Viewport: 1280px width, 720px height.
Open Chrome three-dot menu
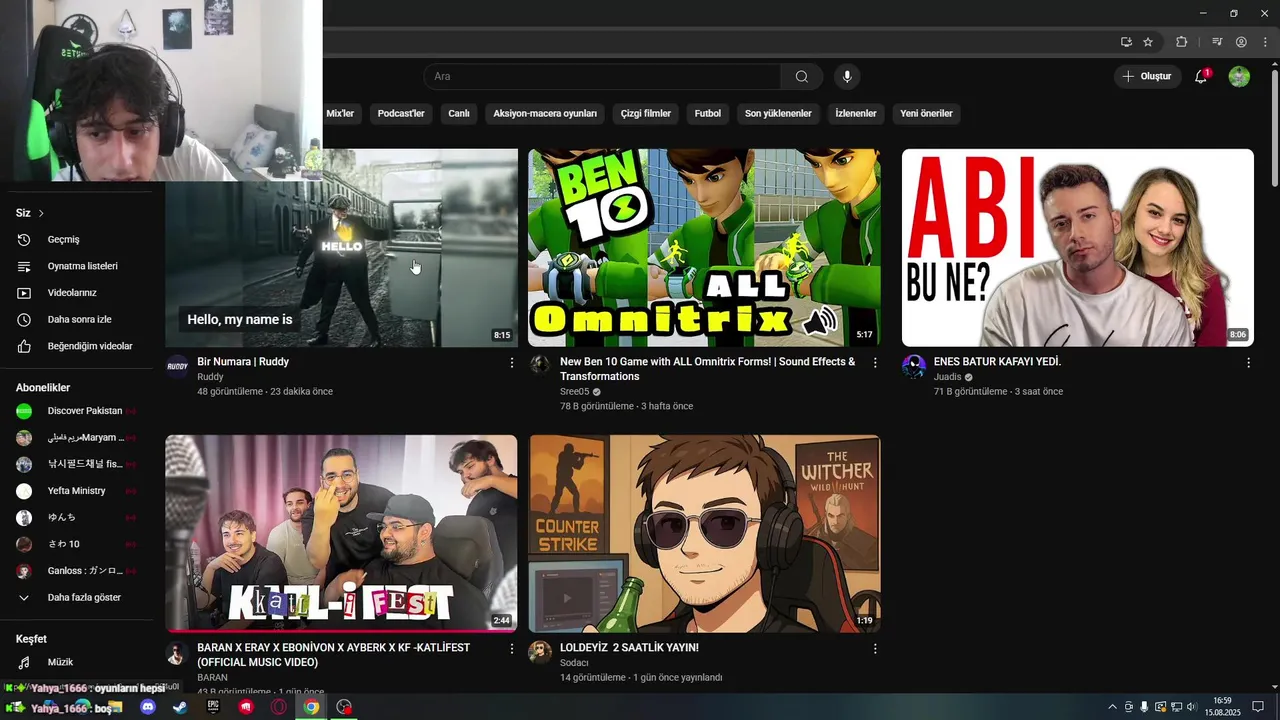(x=1264, y=42)
